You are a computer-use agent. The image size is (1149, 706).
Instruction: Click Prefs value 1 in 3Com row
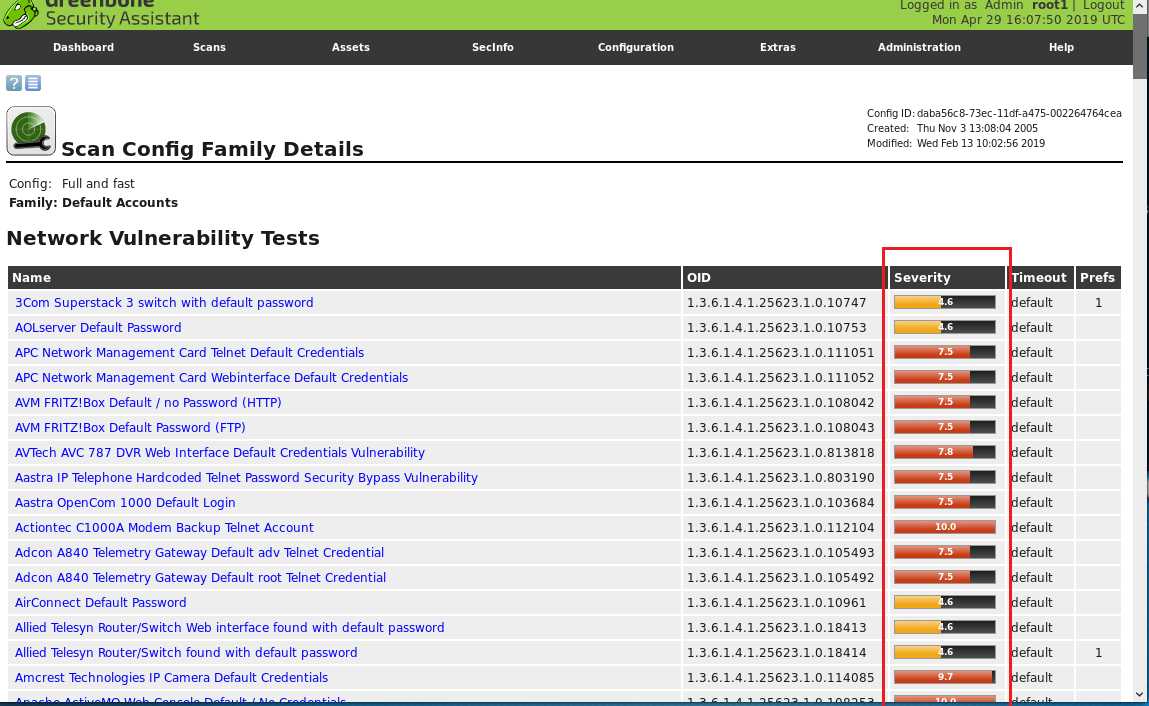pyautogui.click(x=1098, y=302)
